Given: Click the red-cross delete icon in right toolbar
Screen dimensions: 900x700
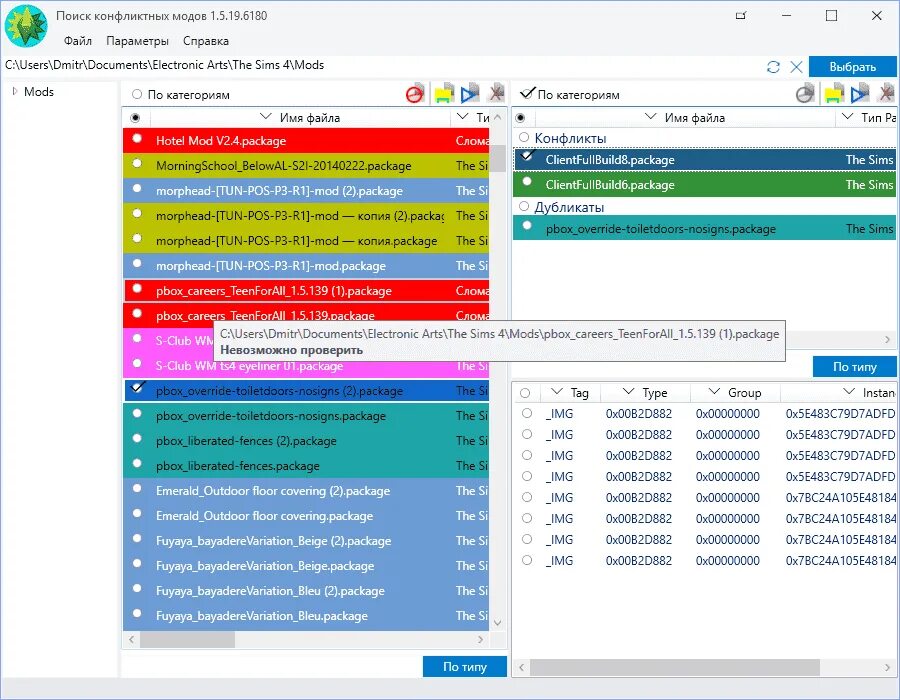Looking at the screenshot, I should [x=887, y=93].
